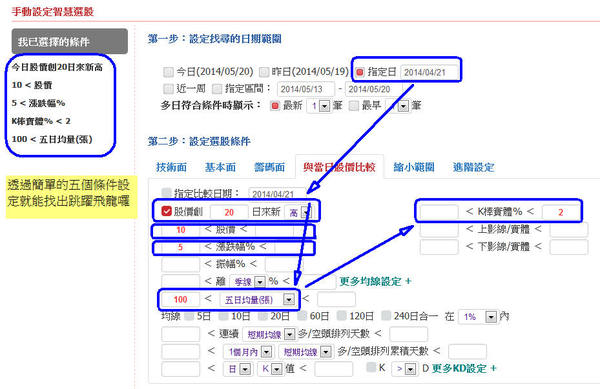Switch to the 技術面 tab

pyautogui.click(x=171, y=167)
